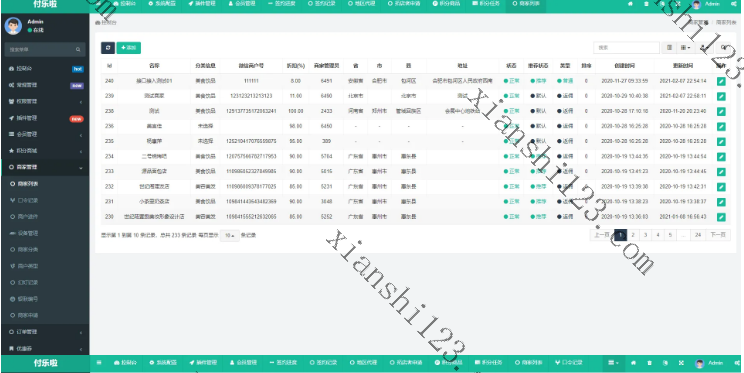The height and width of the screenshot is (373, 744).
Task: Click the hamburger menu icon in the bottom bar
Action: point(99,363)
